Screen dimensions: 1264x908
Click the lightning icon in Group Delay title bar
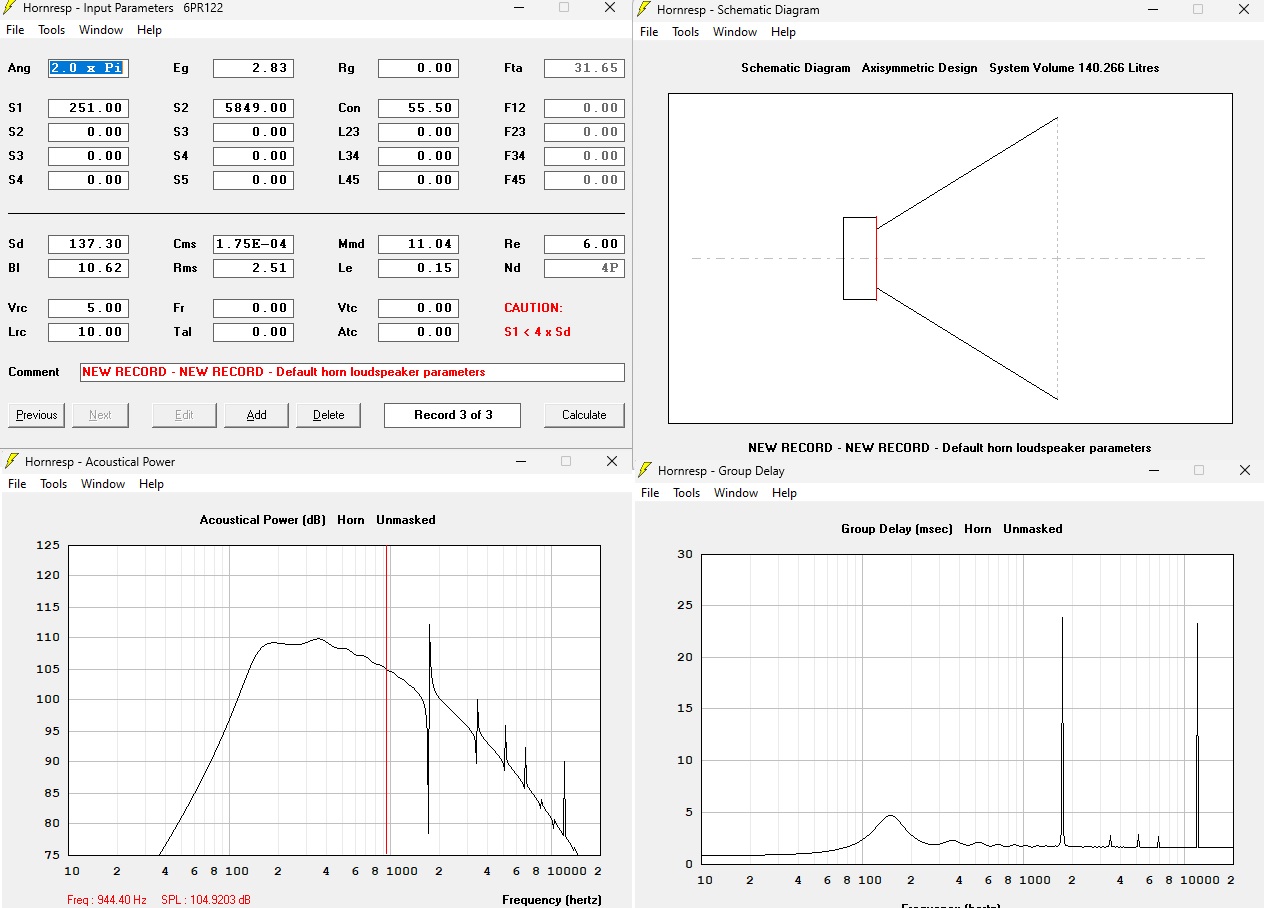point(645,470)
